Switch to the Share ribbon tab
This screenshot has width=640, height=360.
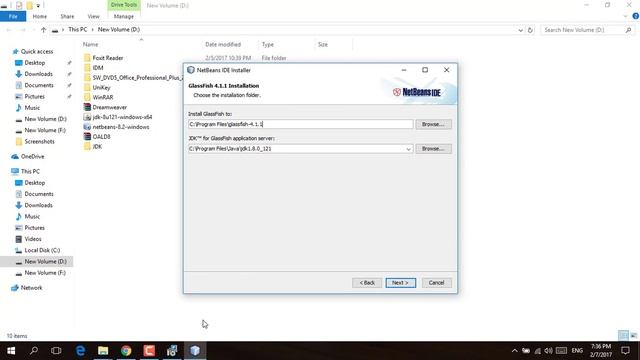[67, 16]
